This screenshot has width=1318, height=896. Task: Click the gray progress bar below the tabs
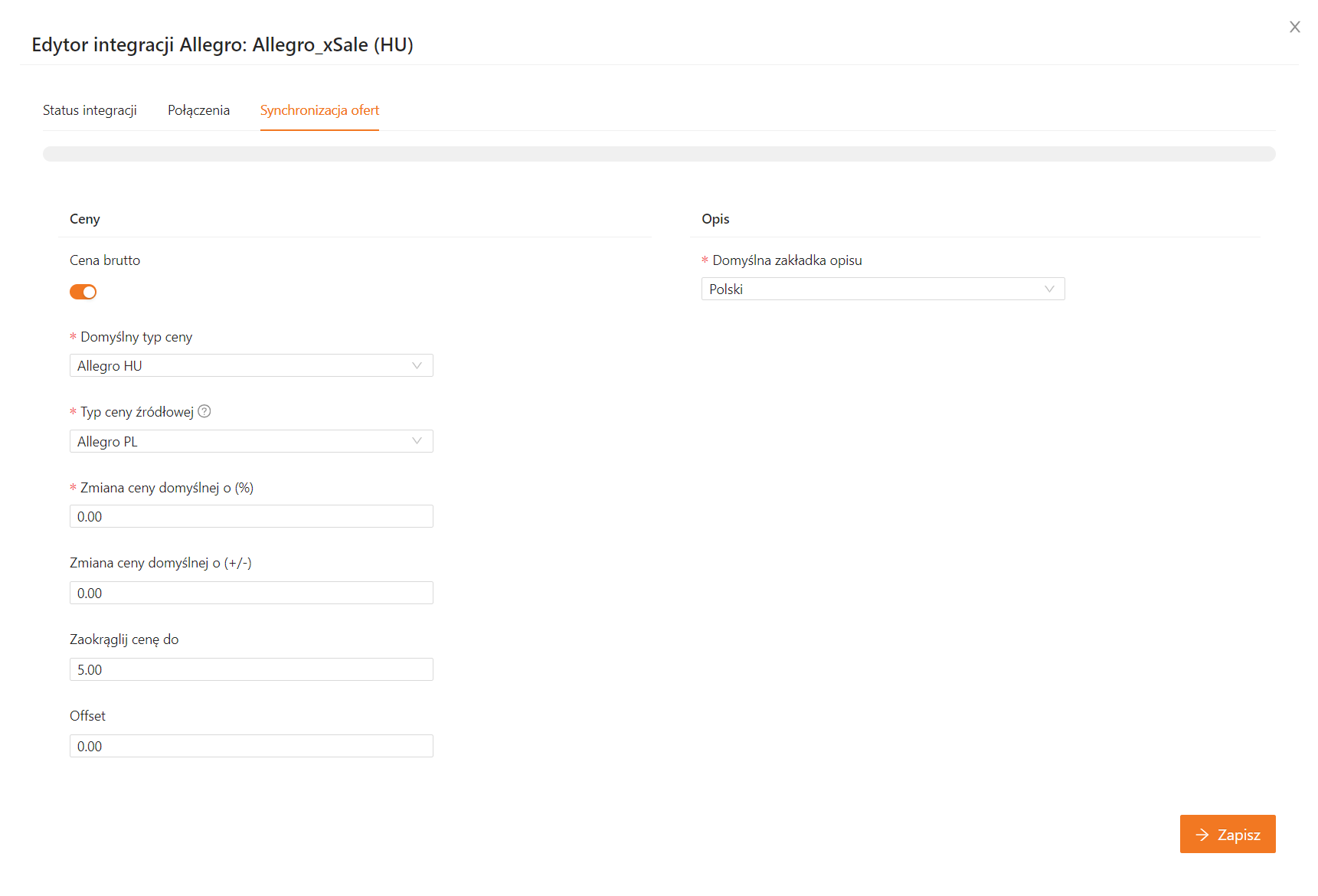click(x=659, y=154)
